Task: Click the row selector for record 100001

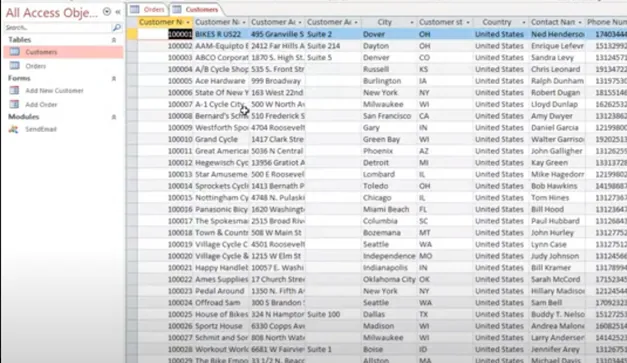Action: pos(132,34)
